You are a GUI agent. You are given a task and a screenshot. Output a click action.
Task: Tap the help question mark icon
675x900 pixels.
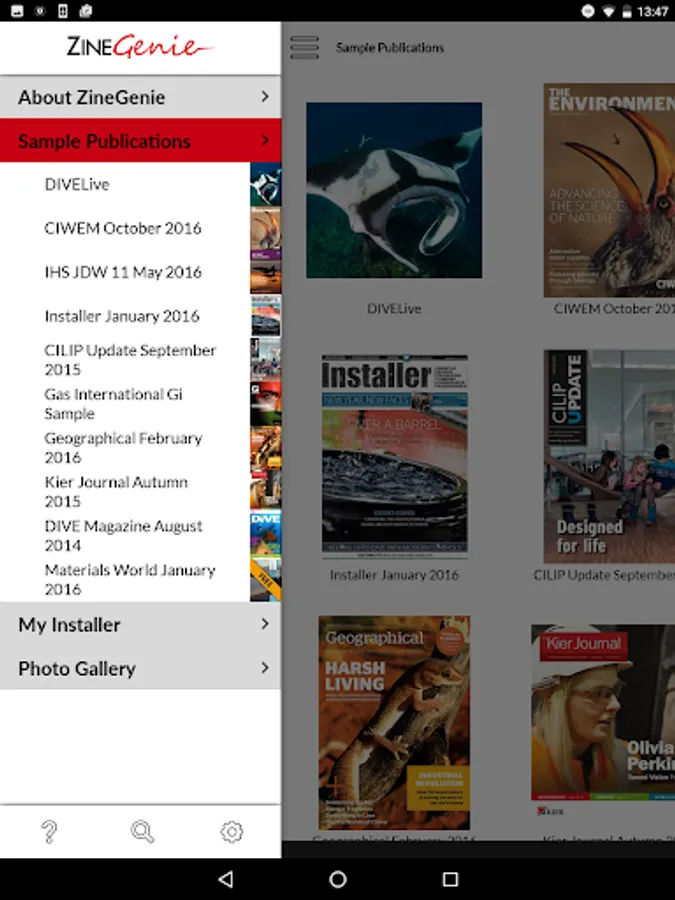[x=49, y=832]
